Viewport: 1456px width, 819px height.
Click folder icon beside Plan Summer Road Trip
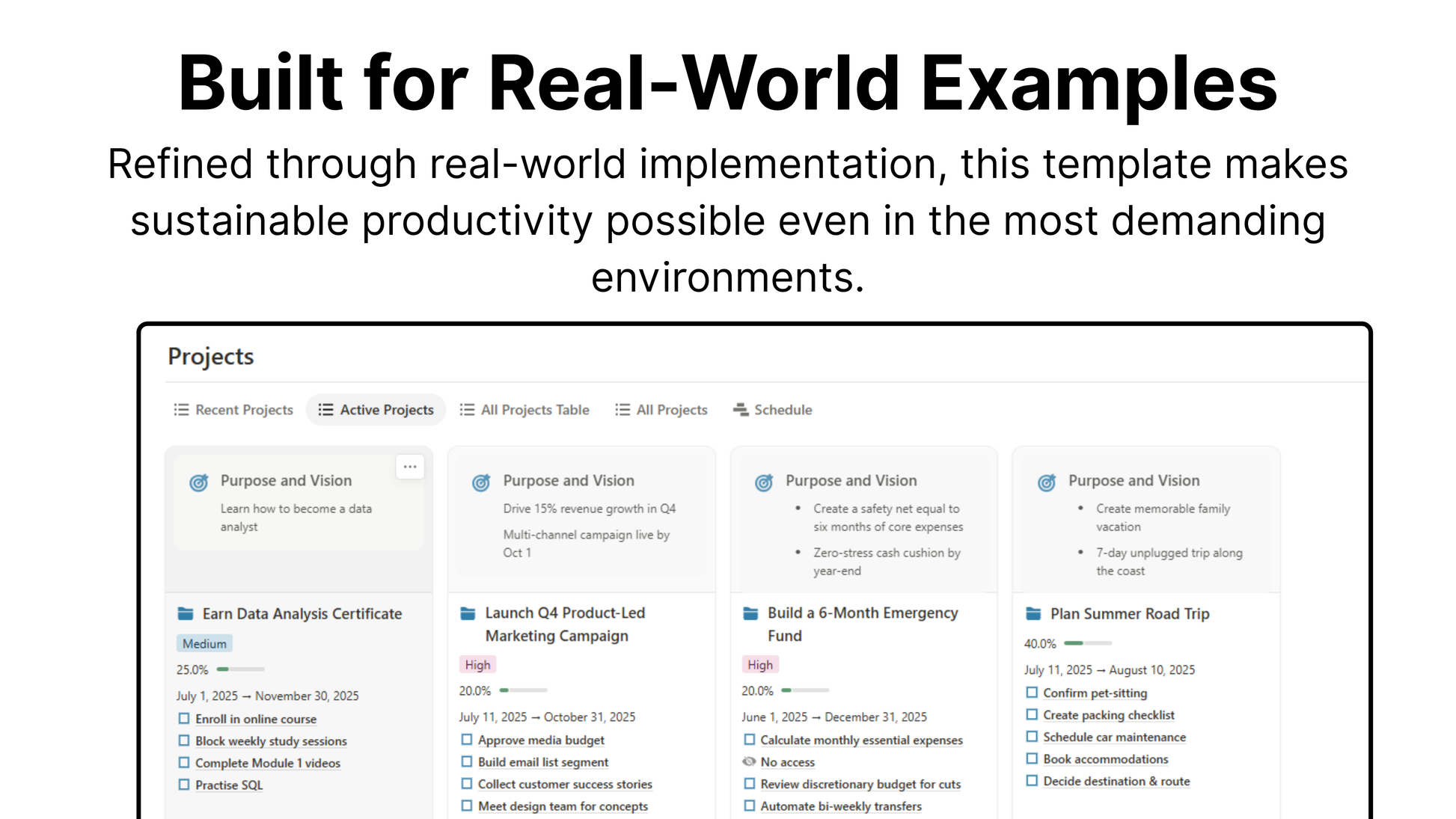[1033, 614]
